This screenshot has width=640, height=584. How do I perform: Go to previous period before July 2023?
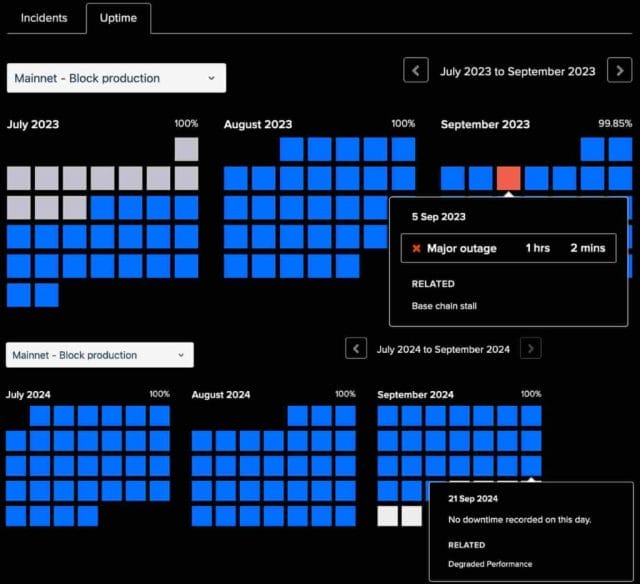click(416, 71)
